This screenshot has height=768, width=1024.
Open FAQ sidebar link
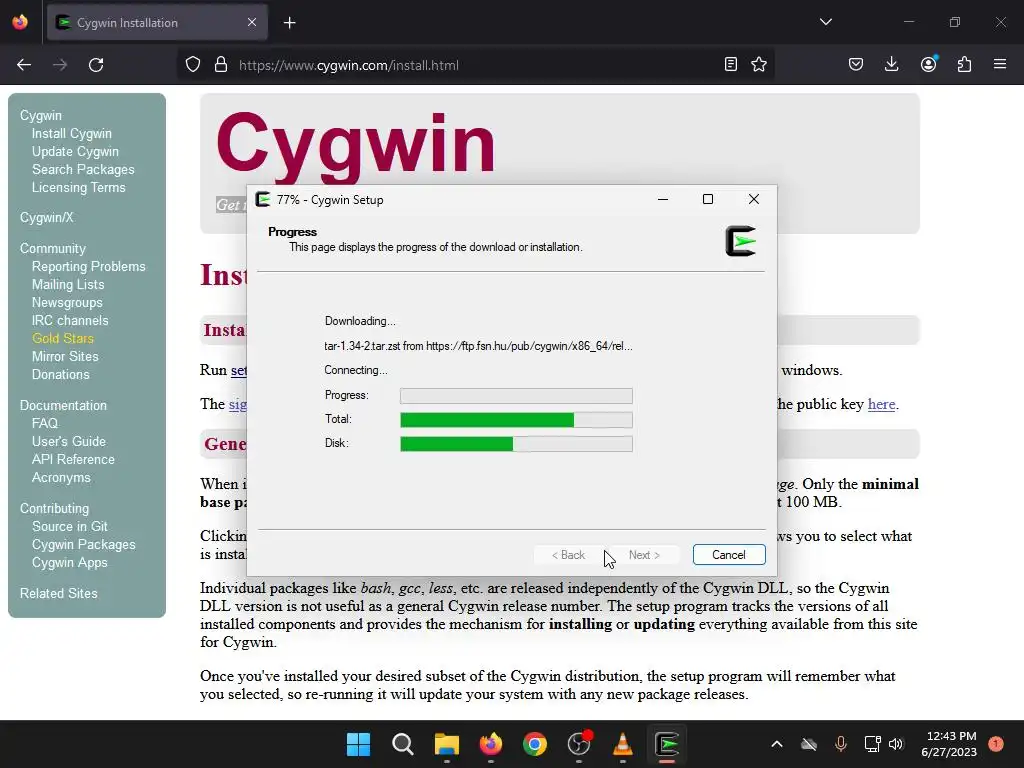click(45, 423)
